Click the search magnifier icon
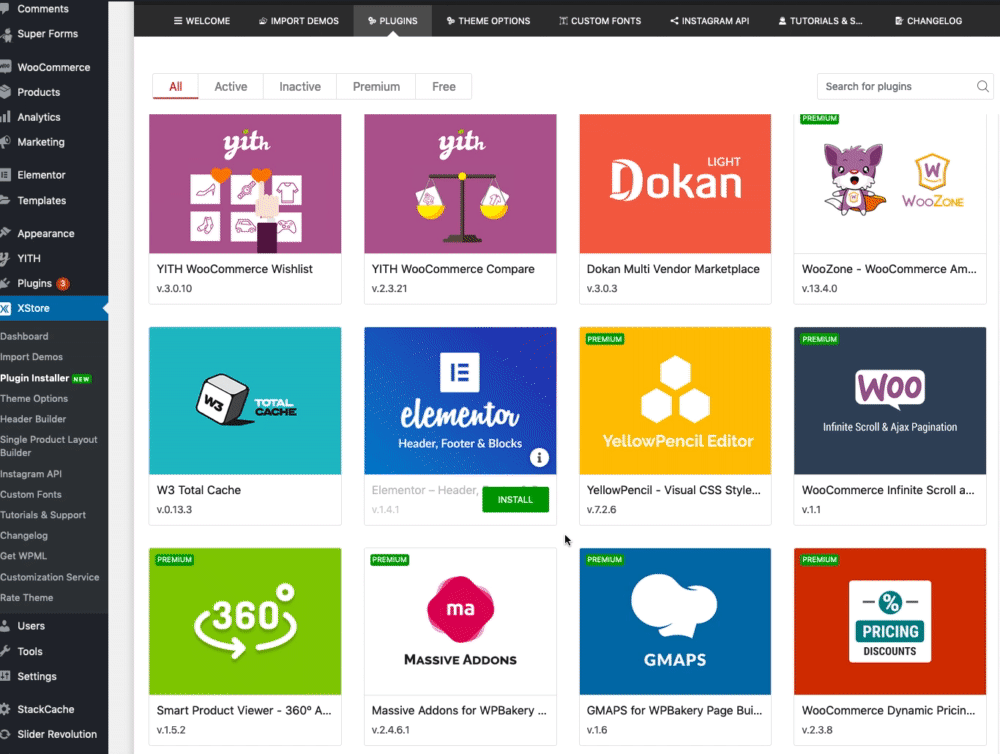The image size is (1000, 754). (x=983, y=86)
